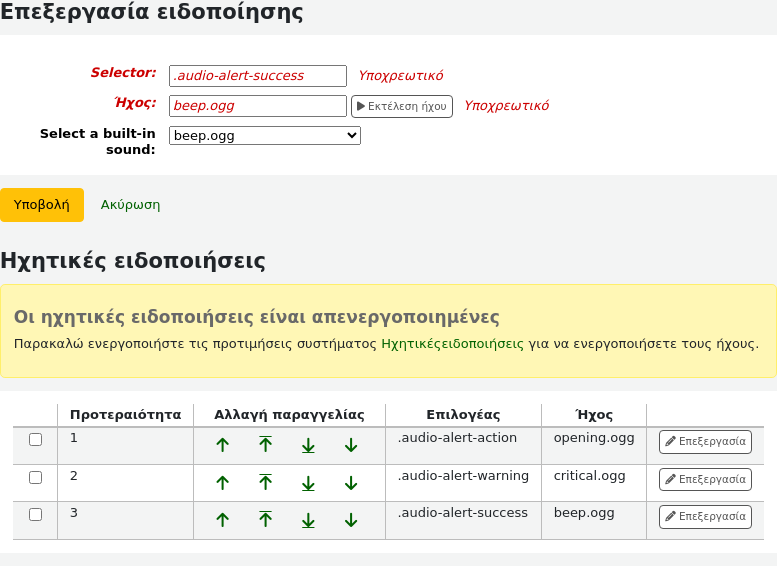Open the Ηχητικέςειδοποιήσεις system preference link
Image resolution: width=777 pixels, height=566 pixels.
coord(452,343)
